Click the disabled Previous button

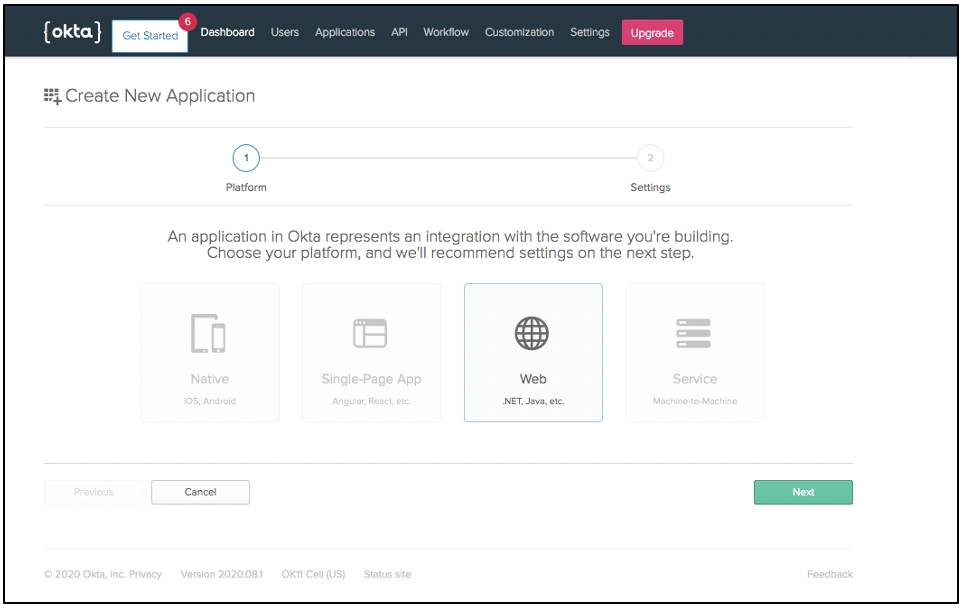point(93,492)
